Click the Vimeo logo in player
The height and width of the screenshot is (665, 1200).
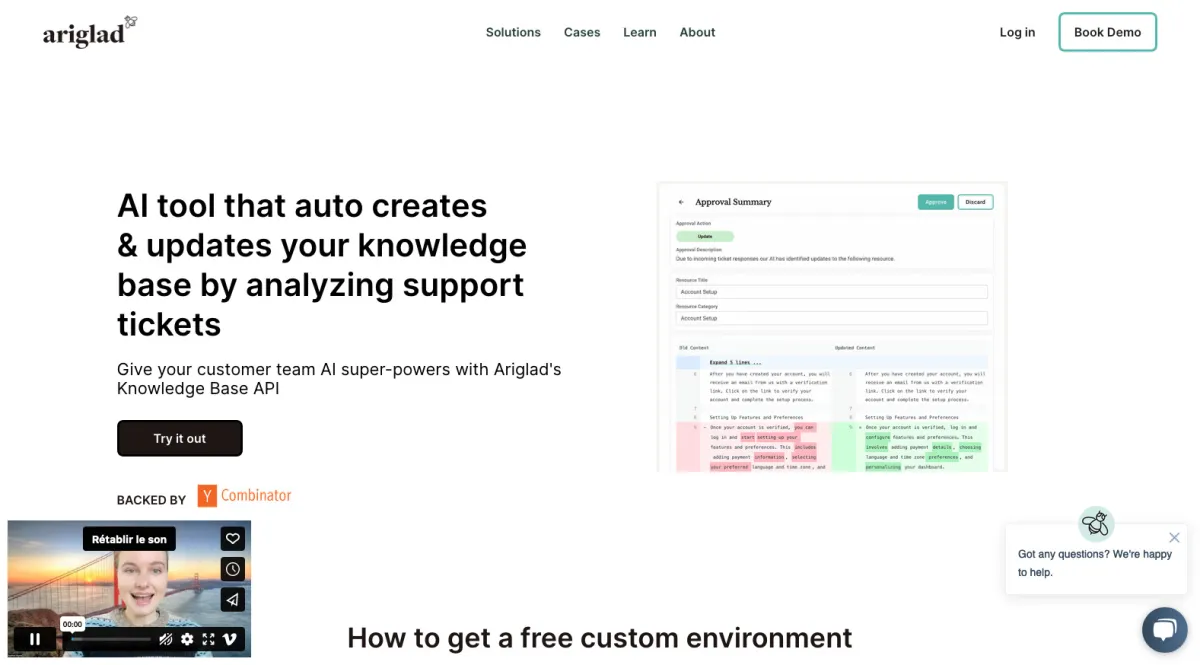point(229,639)
